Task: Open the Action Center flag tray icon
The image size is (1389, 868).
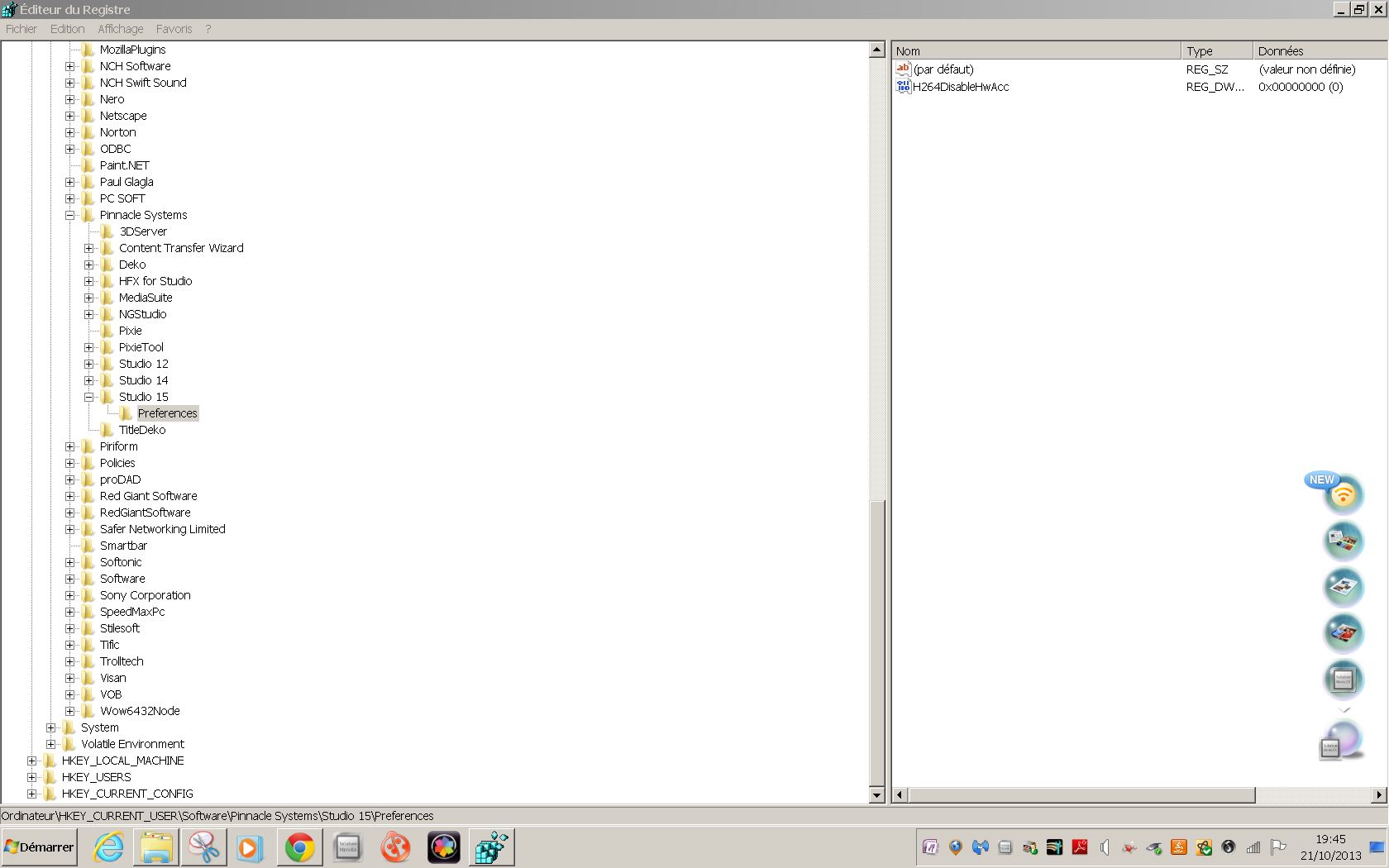Action: [x=1278, y=847]
